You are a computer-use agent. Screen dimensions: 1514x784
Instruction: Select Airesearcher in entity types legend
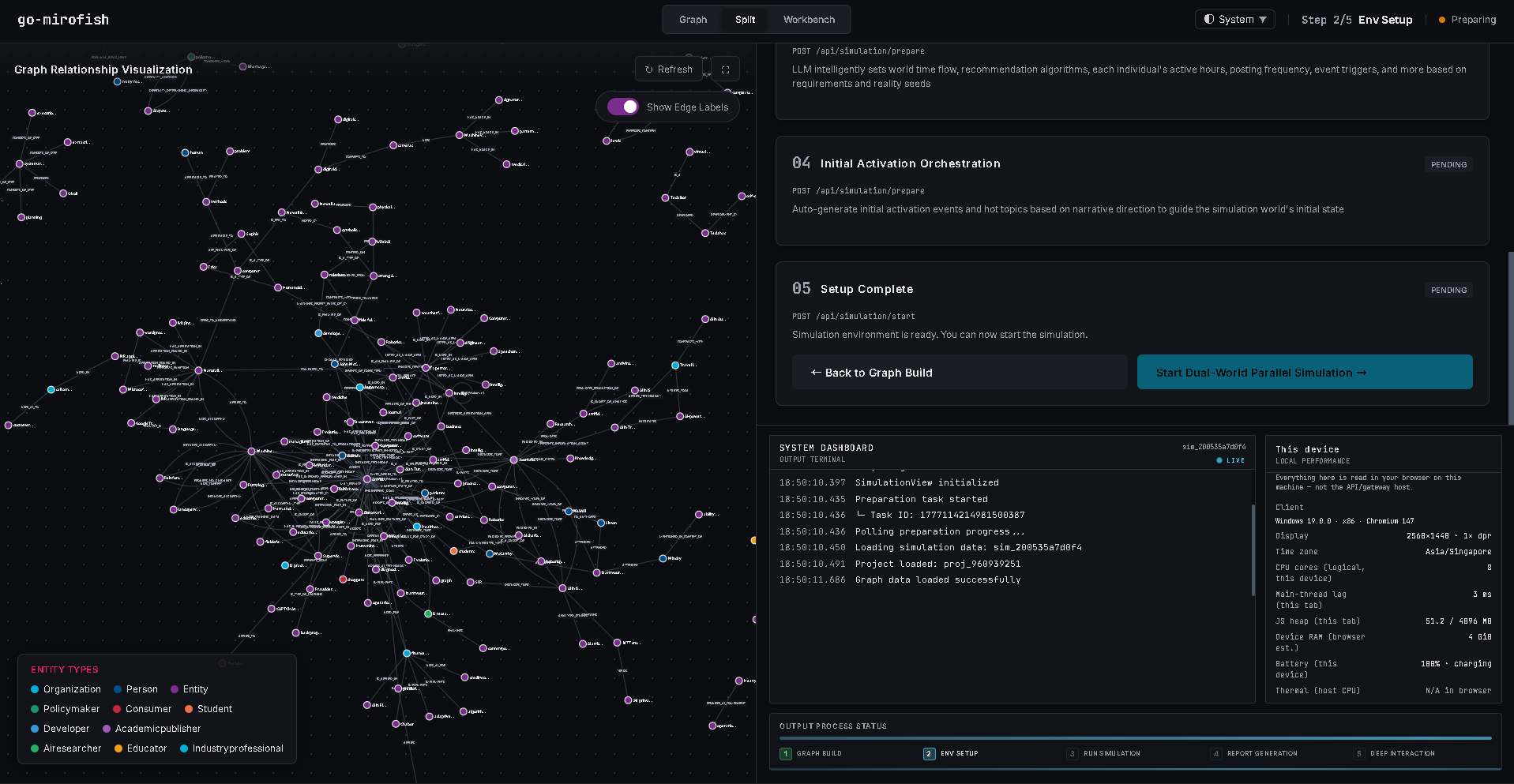tap(66, 748)
